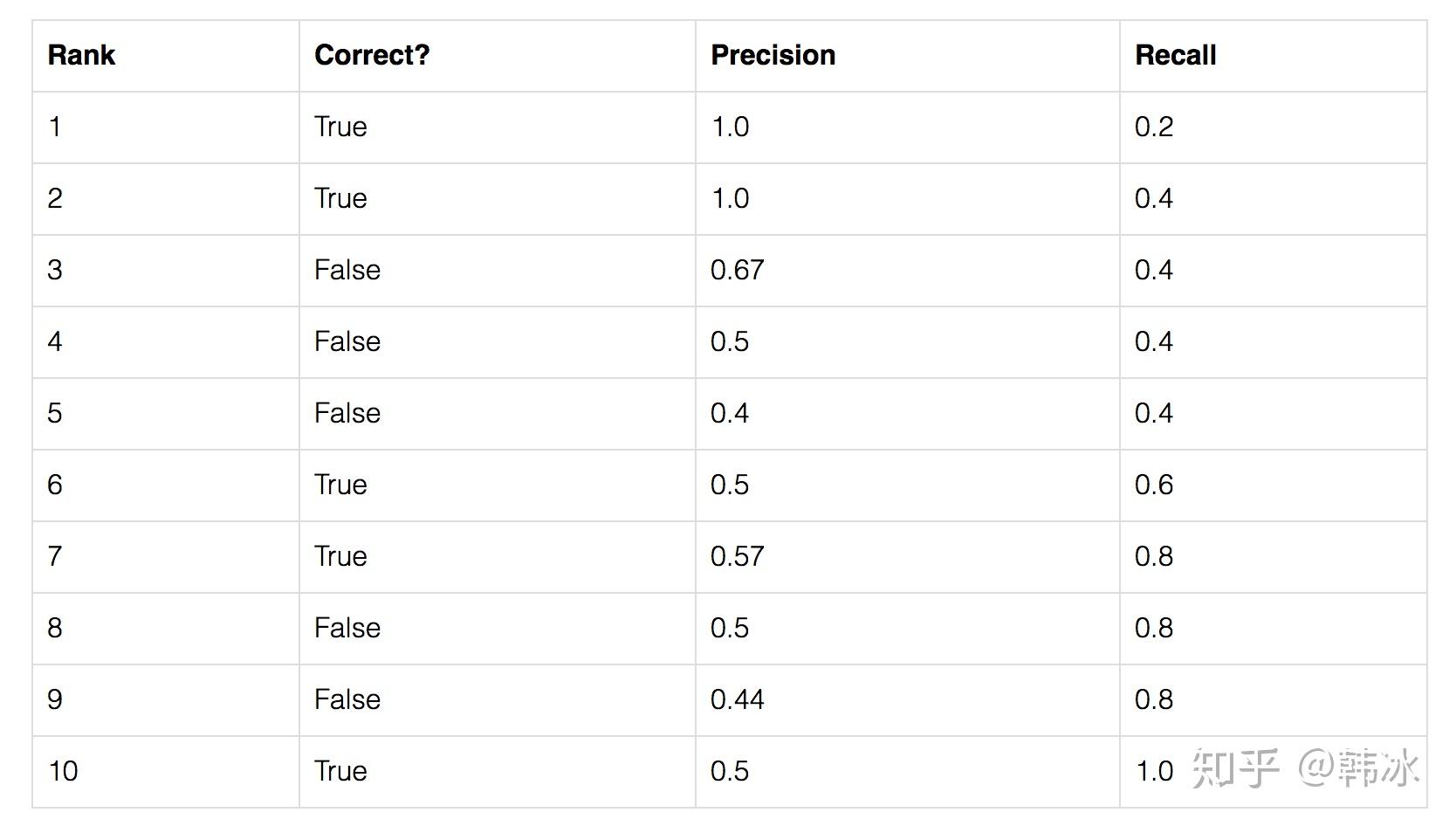Select the Precision column header
1456x826 pixels.
click(773, 55)
